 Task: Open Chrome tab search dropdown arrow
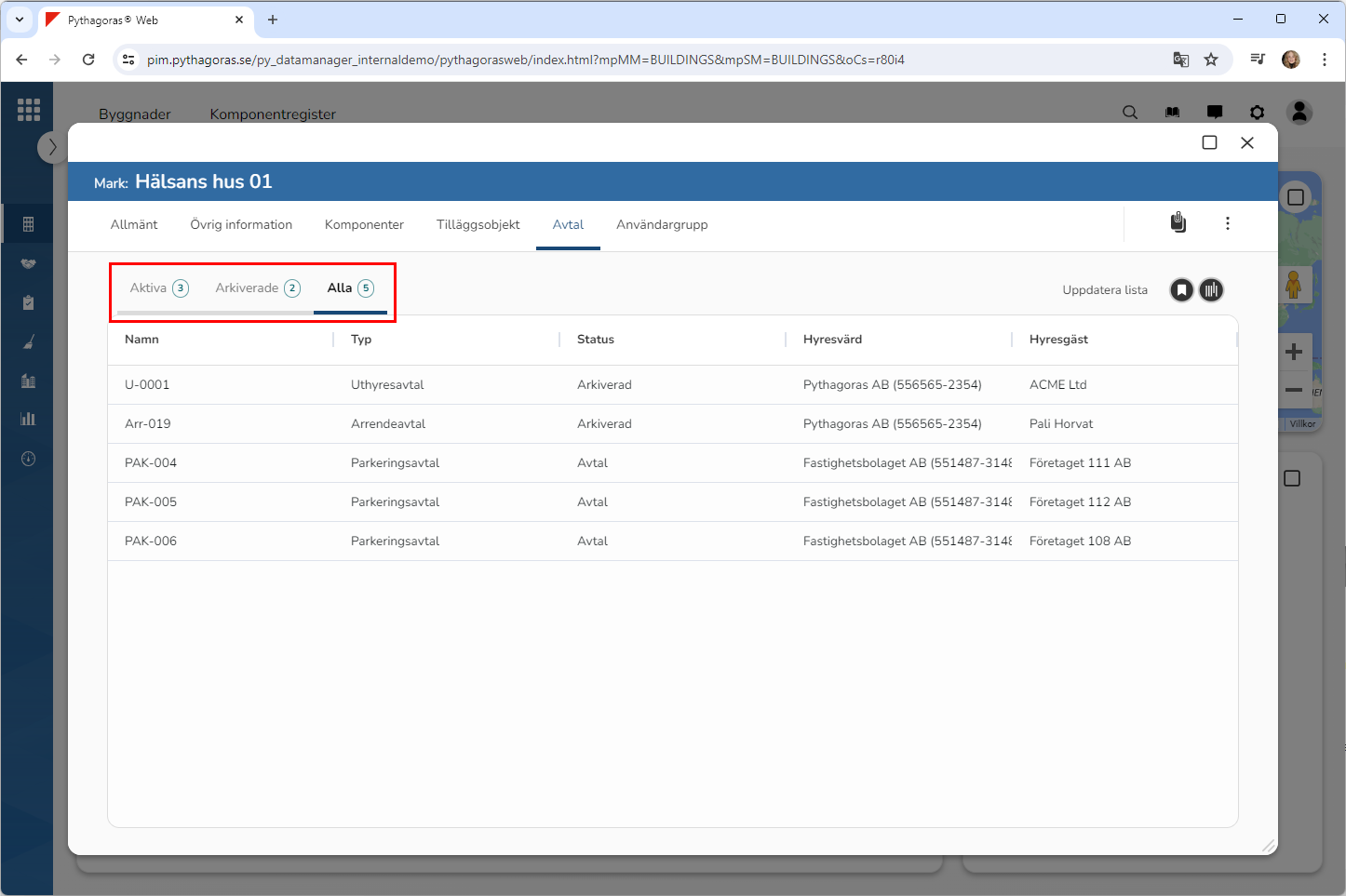click(x=20, y=20)
